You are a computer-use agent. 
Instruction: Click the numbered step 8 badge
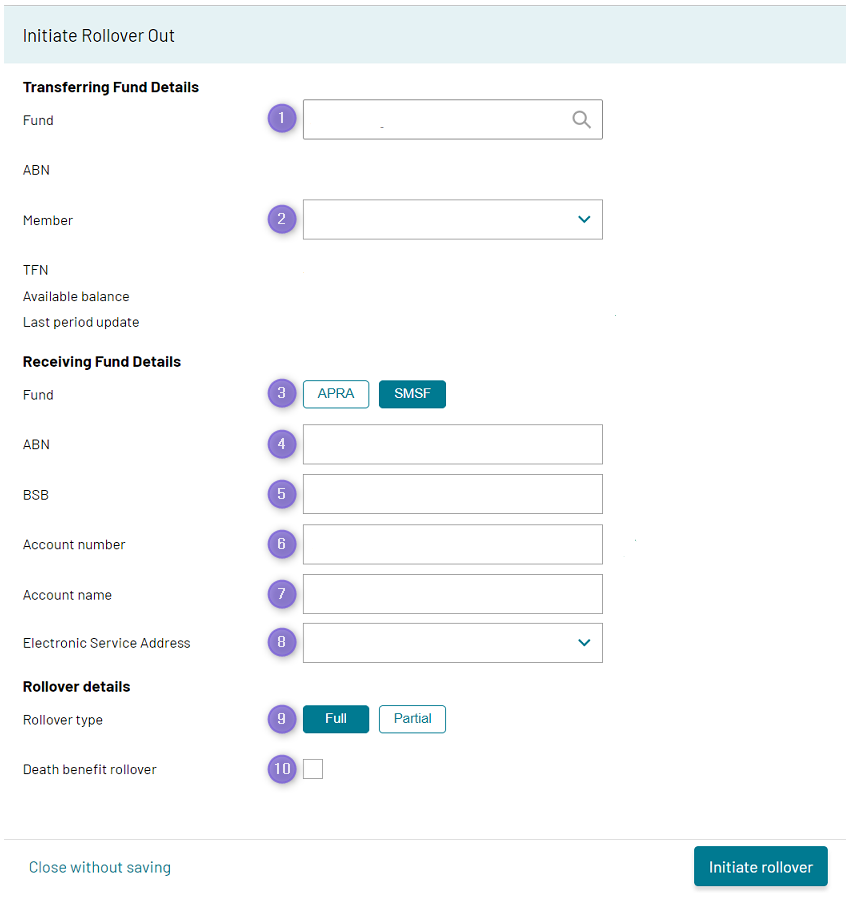click(282, 643)
